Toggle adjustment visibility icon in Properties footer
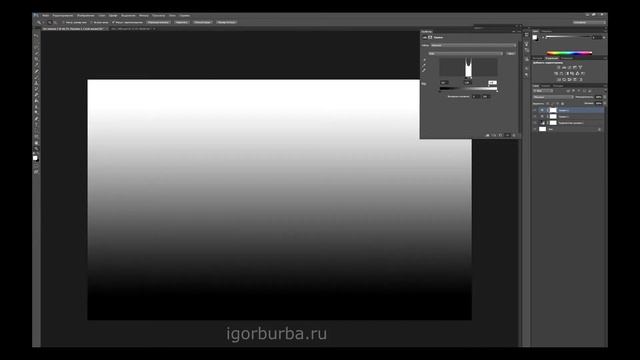Image resolution: width=640 pixels, height=360 pixels. pos(507,135)
